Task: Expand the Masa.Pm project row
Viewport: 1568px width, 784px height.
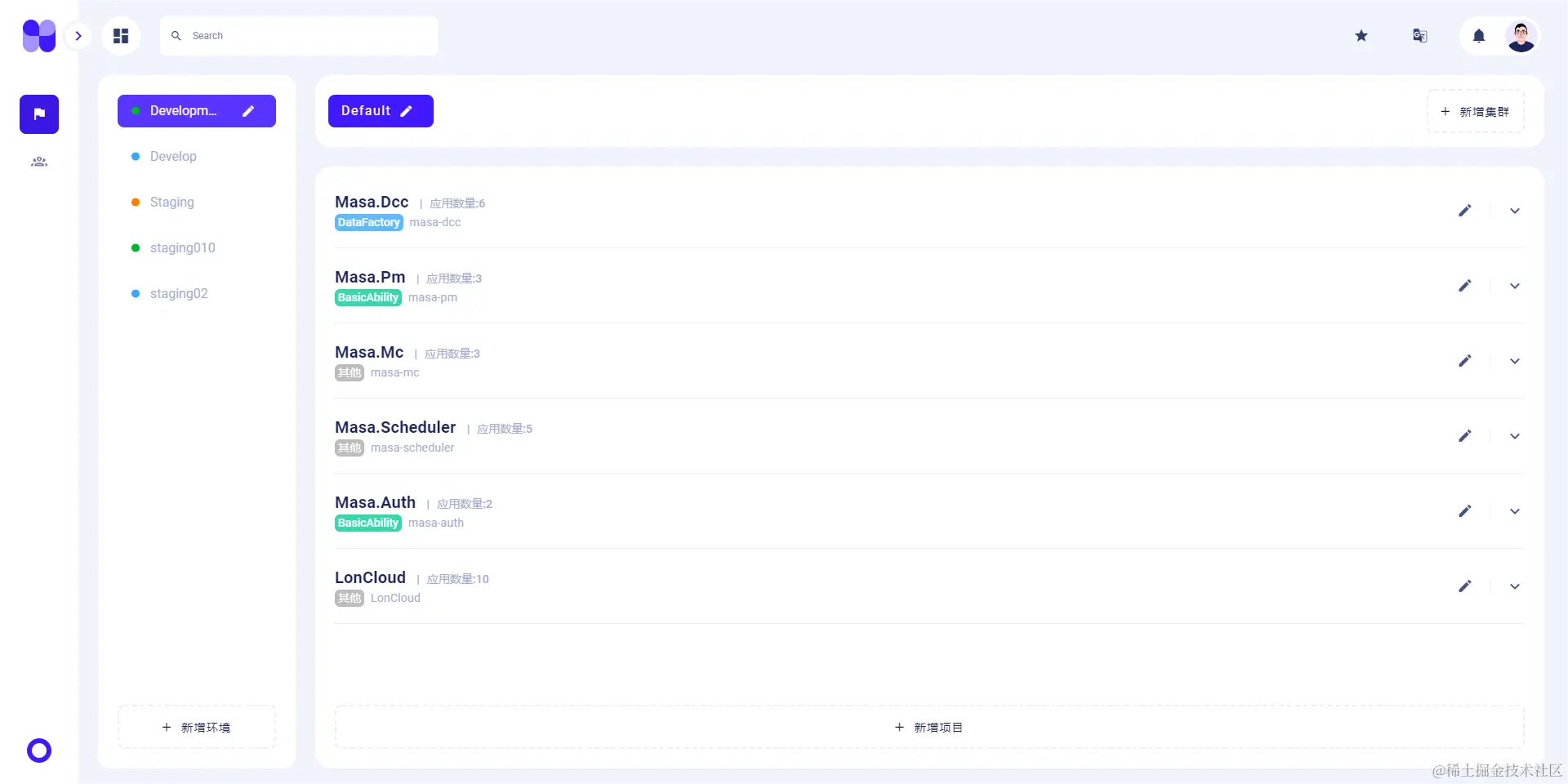Action: click(1515, 286)
